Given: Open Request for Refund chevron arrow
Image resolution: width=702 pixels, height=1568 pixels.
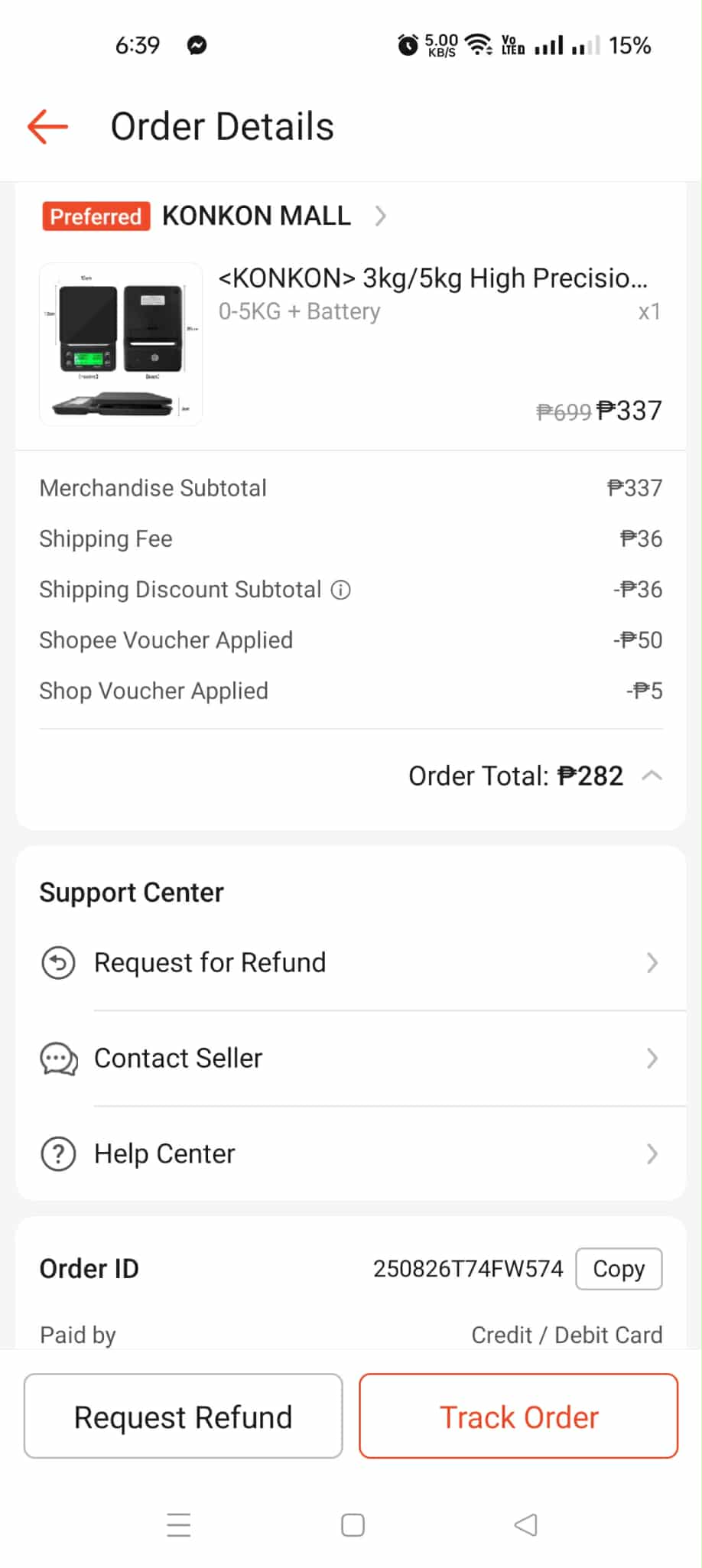Looking at the screenshot, I should [x=652, y=963].
